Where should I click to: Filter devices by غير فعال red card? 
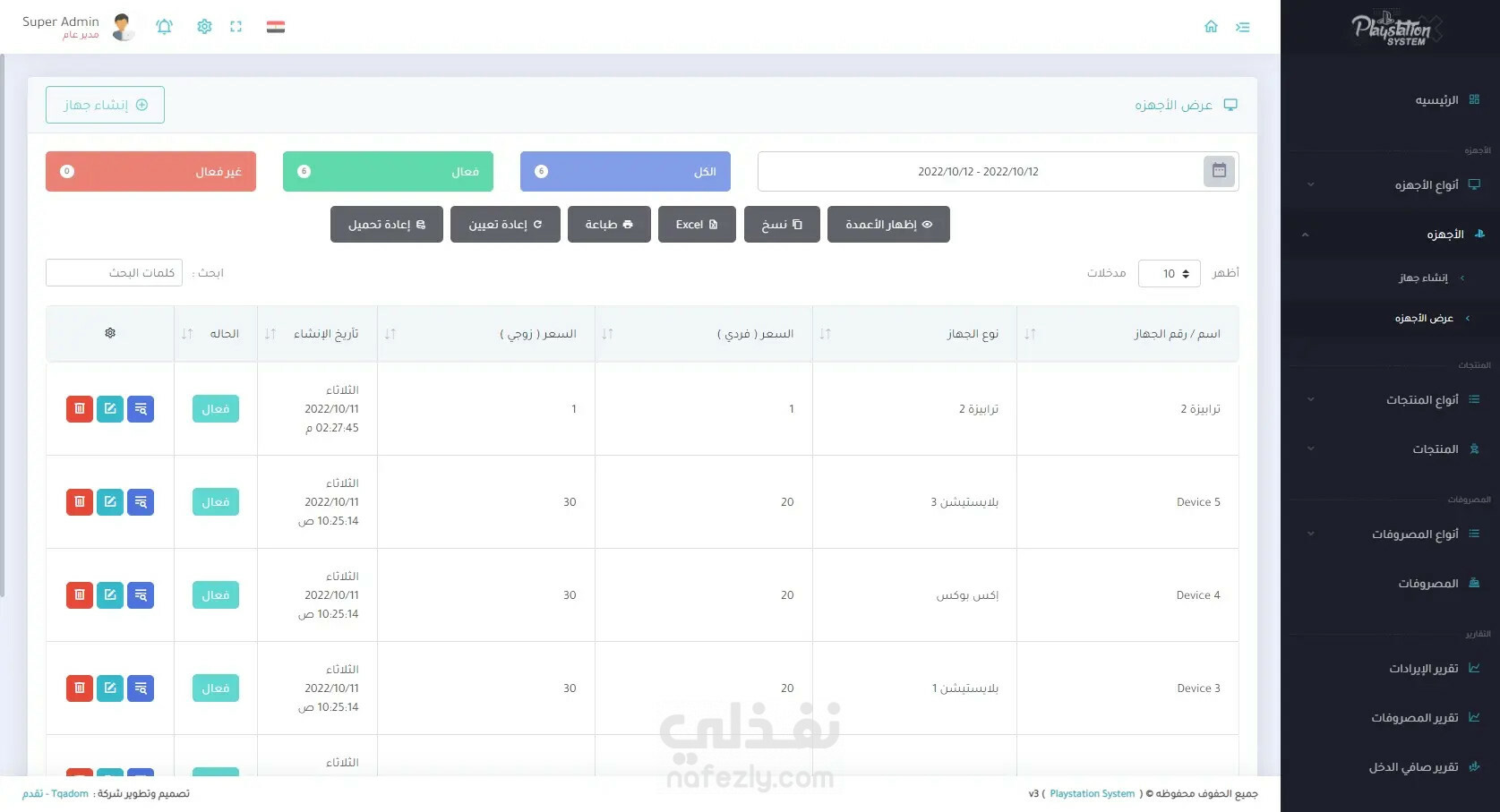pyautogui.click(x=150, y=171)
